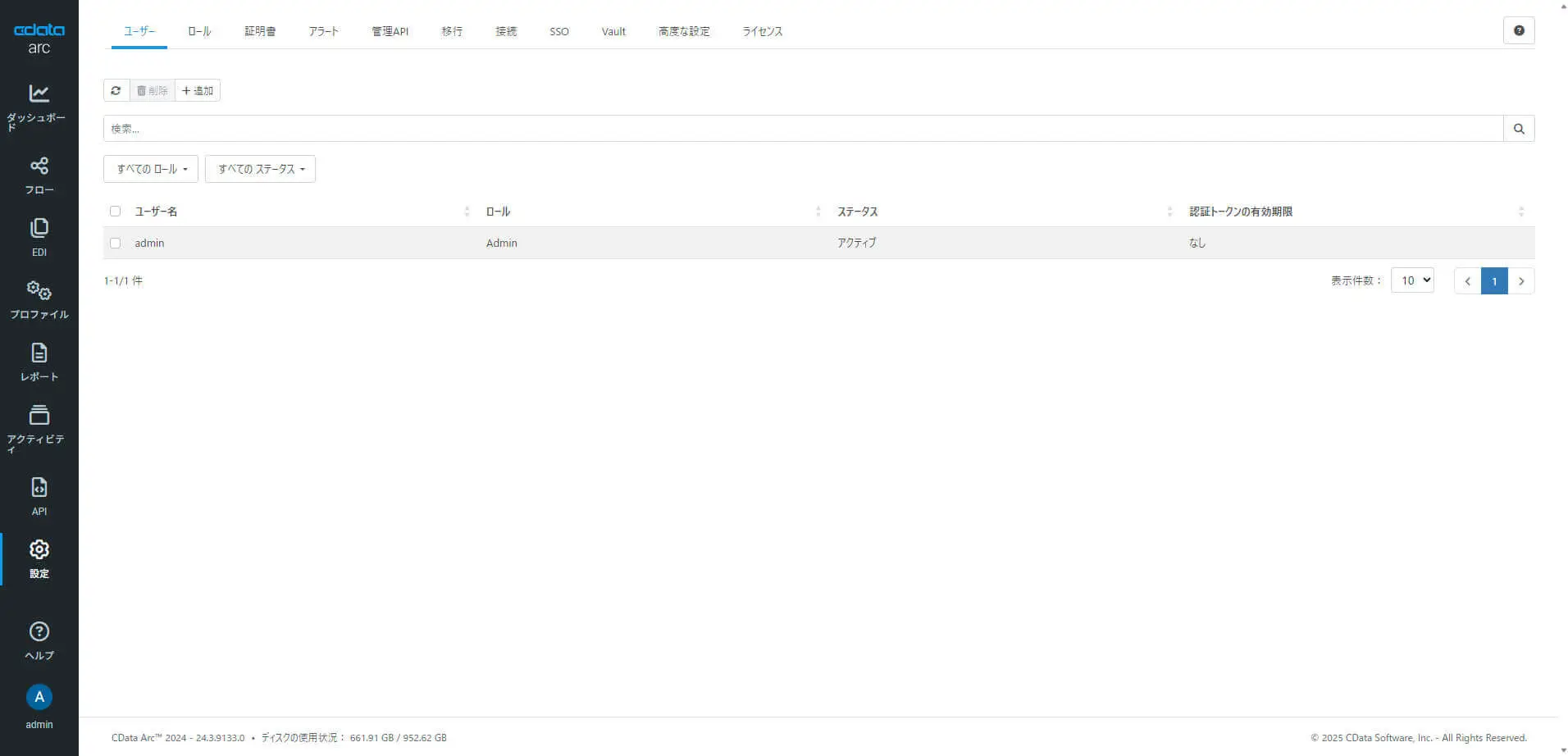Viewport: 1568px width, 756px height.
Task: Switch to the 移行 tab
Action: click(x=452, y=31)
